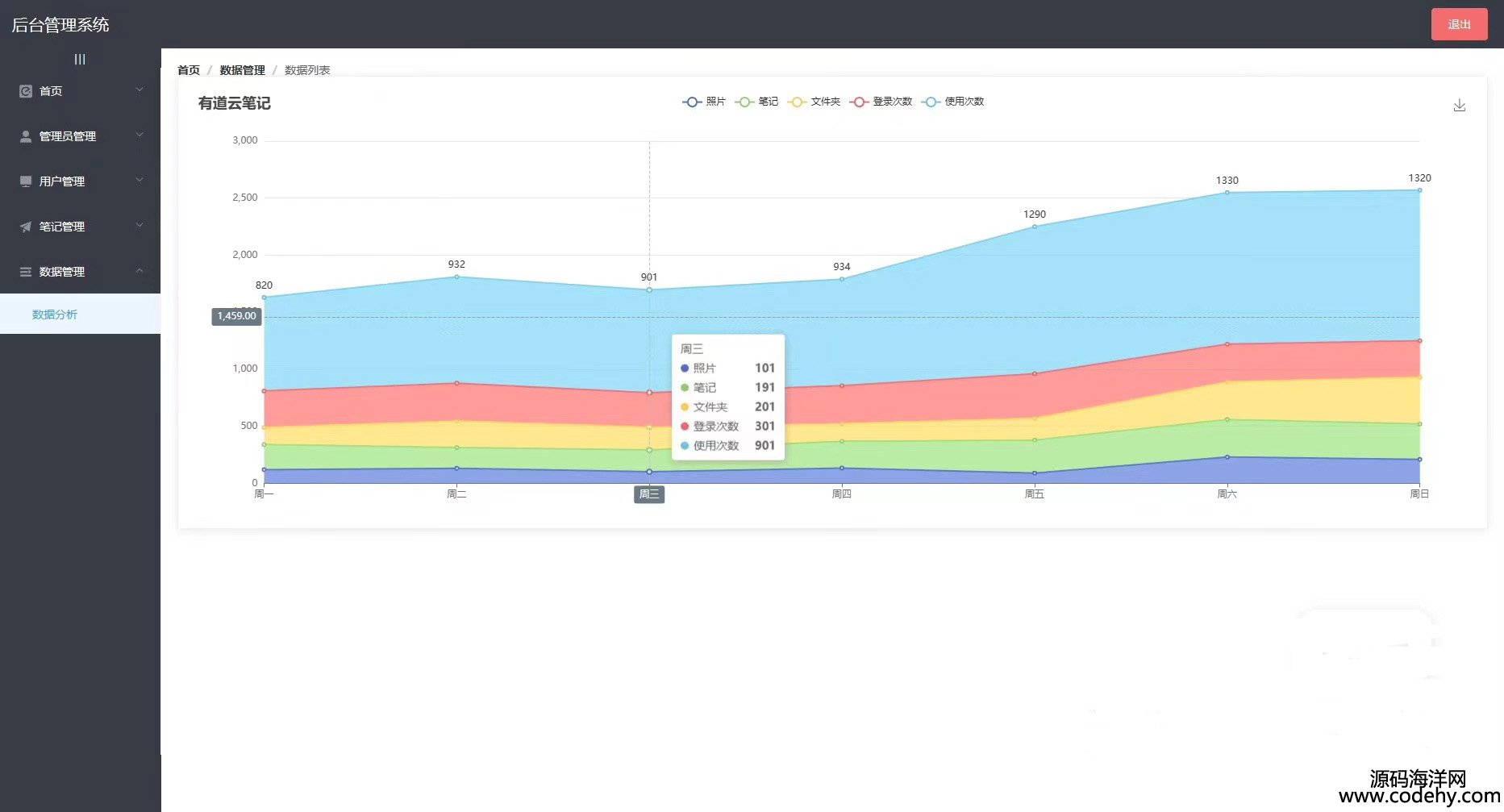Collapse the 数据管理 menu chevron
This screenshot has width=1504, height=812.
point(140,270)
